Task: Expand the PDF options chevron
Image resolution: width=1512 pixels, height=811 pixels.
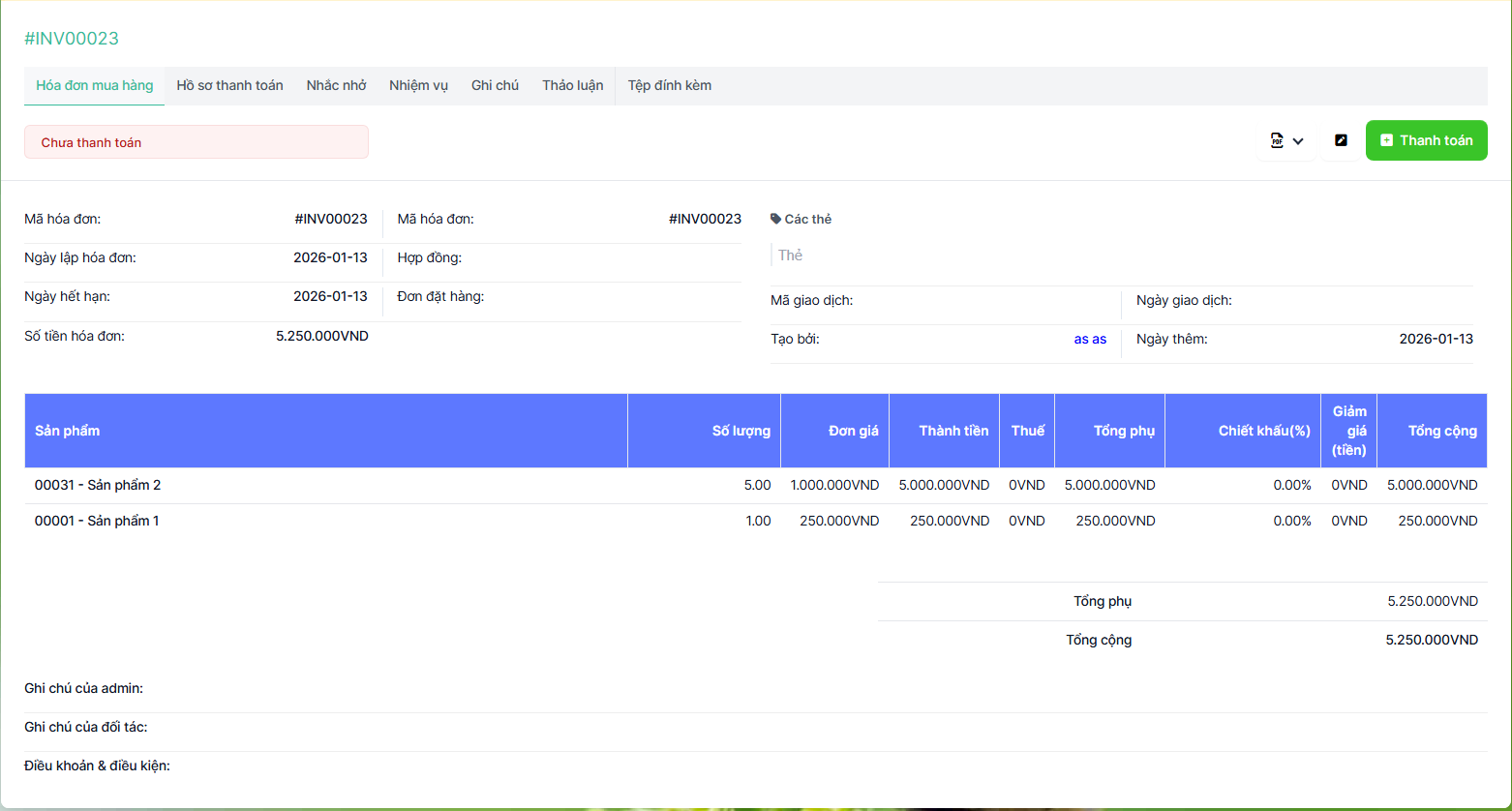Action: coord(1298,141)
